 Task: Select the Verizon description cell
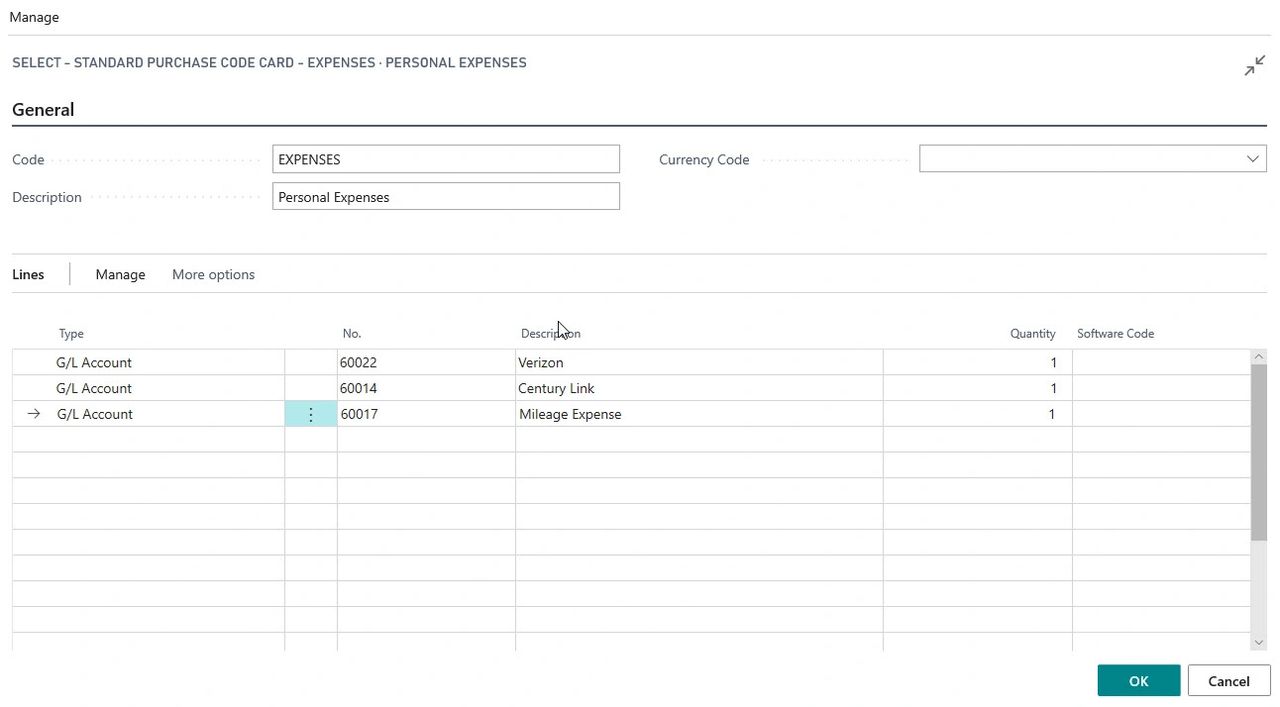pos(698,362)
